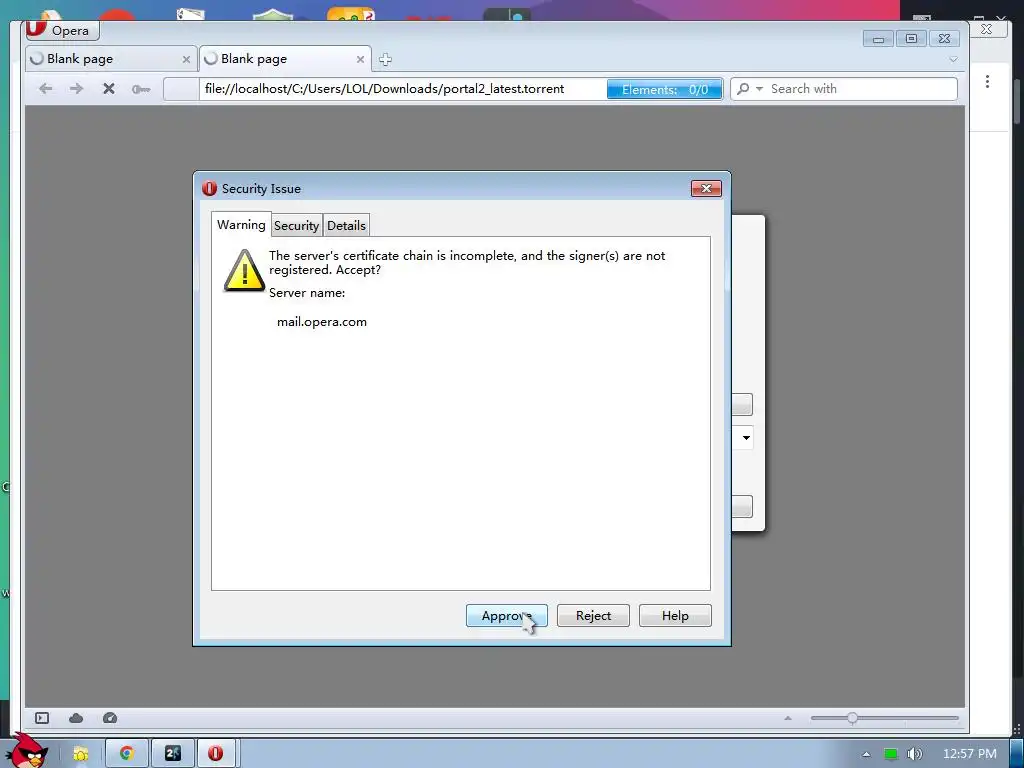Click the address bar URL field
This screenshot has width=1024, height=768.
point(402,89)
